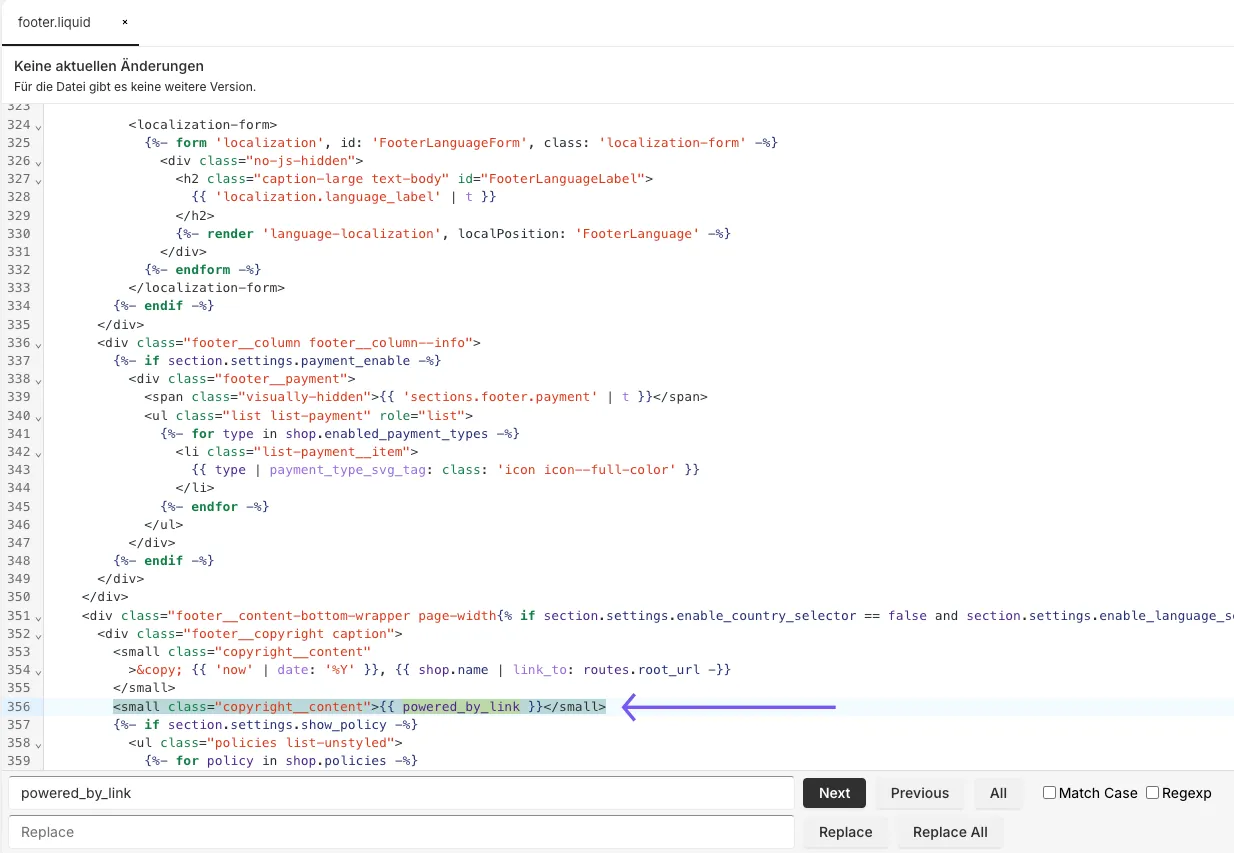1234x853 pixels.
Task: Collapse the div block at line 326
Action: 38,163
